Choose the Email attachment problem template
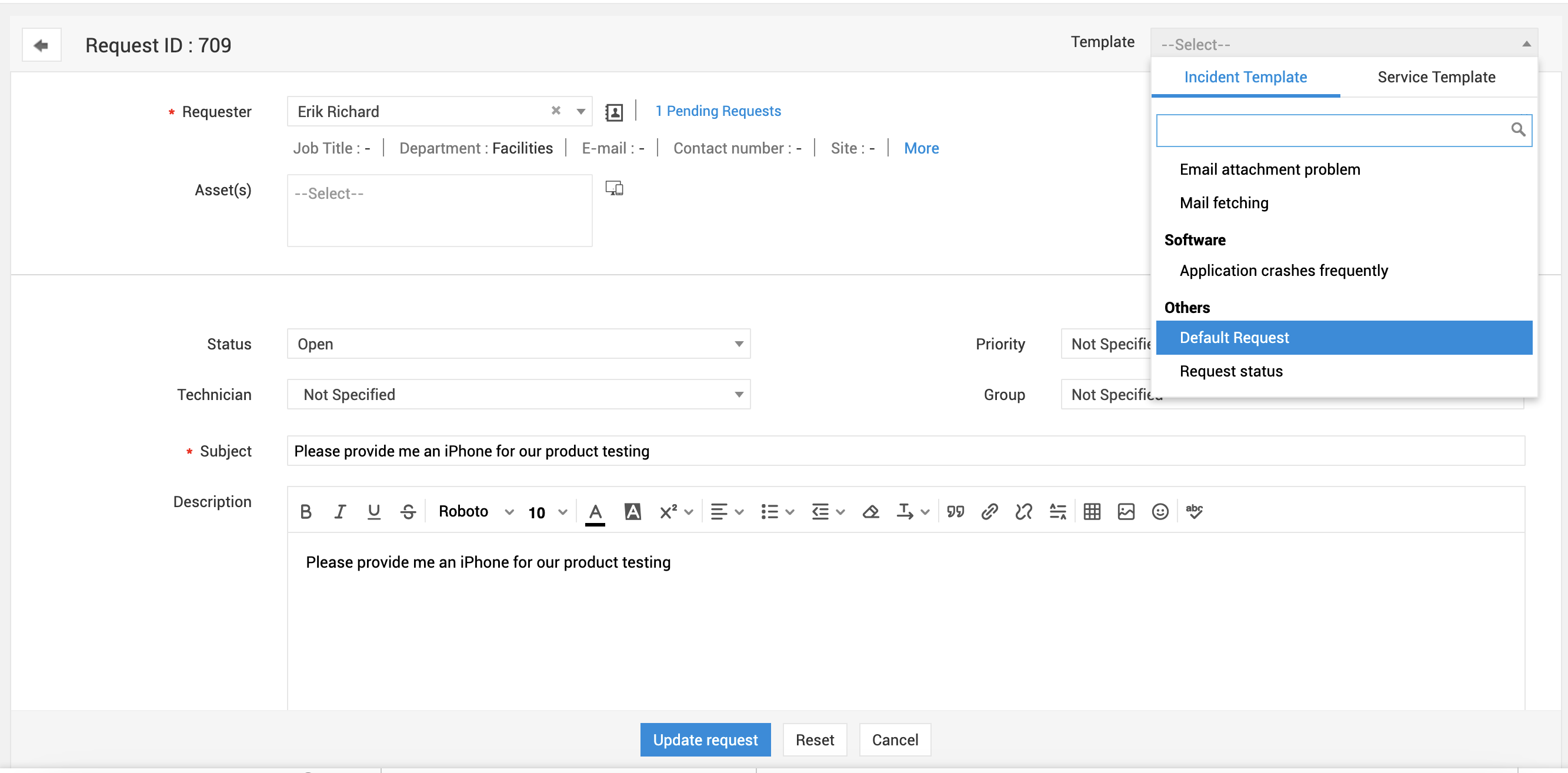This screenshot has width=1568, height=773. (1344, 170)
